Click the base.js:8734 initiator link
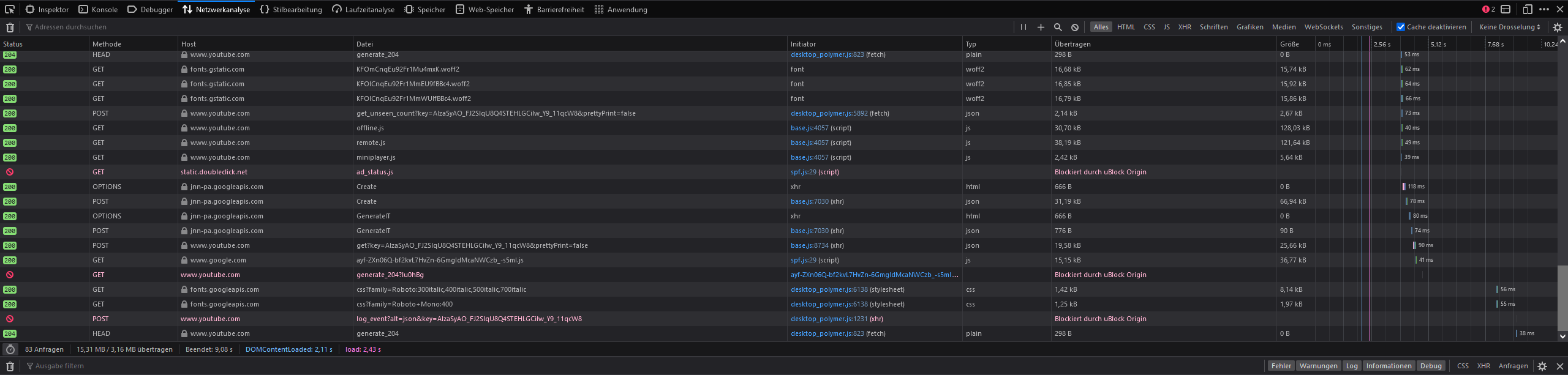This screenshot has width=1568, height=375. click(x=809, y=245)
